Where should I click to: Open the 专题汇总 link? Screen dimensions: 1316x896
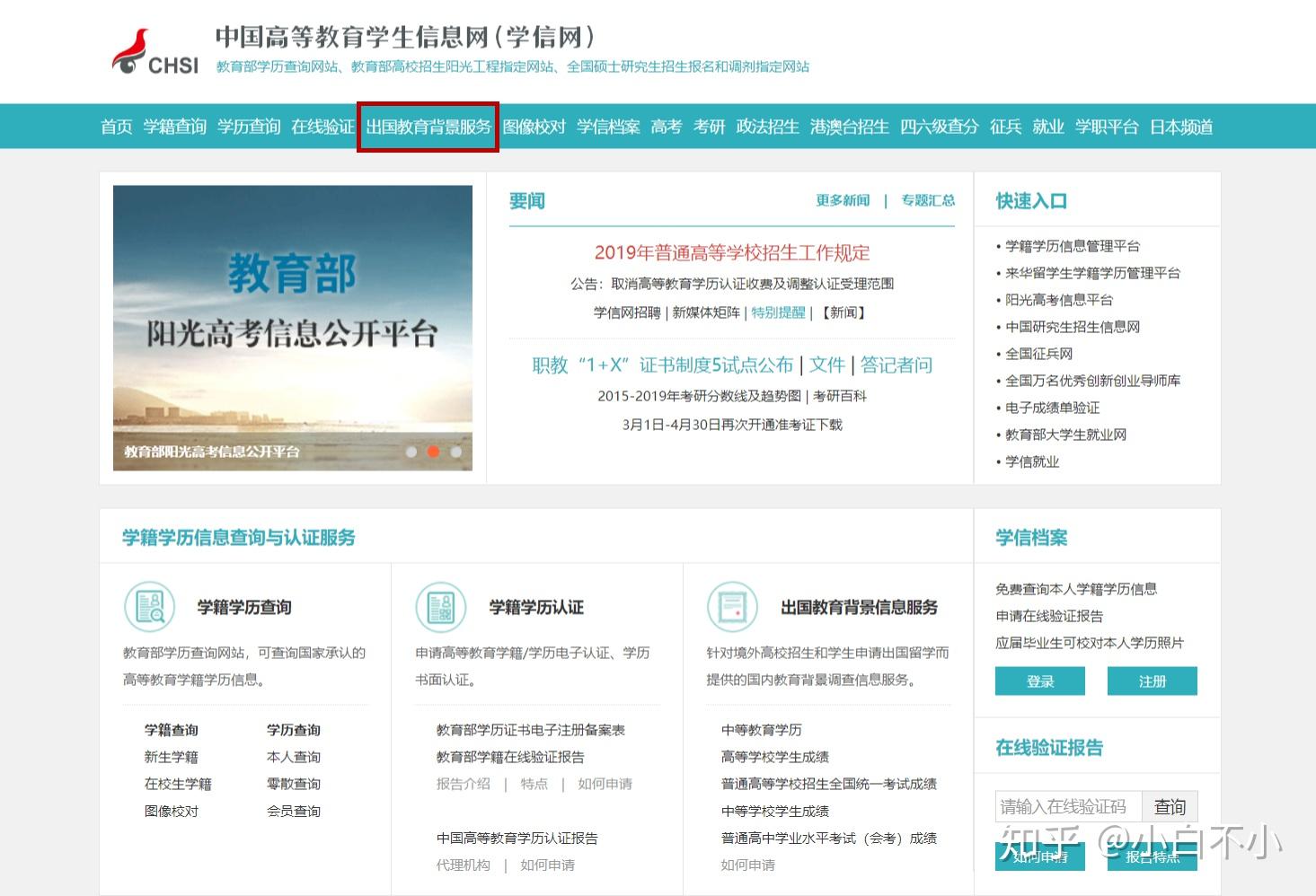point(928,200)
